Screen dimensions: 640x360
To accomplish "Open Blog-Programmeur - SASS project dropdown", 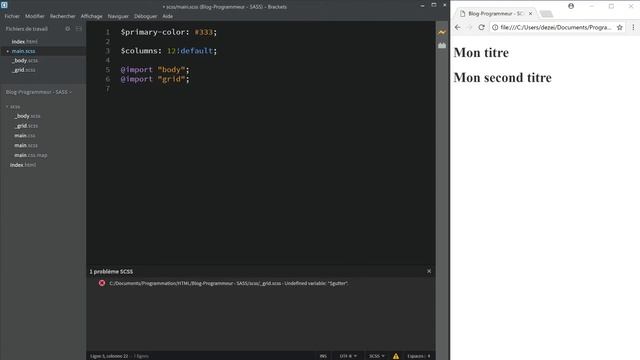I will [x=39, y=92].
